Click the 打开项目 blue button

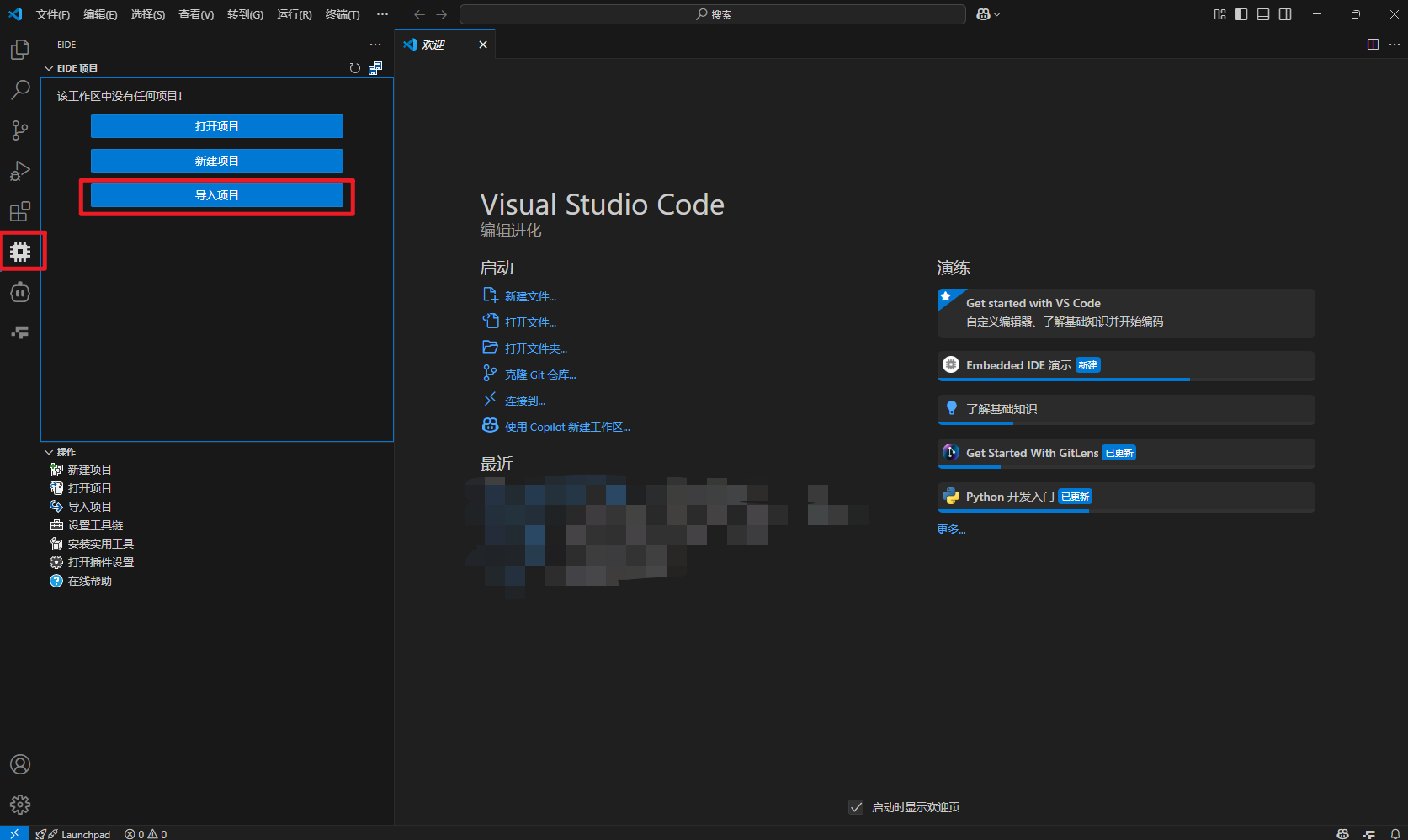point(217,126)
